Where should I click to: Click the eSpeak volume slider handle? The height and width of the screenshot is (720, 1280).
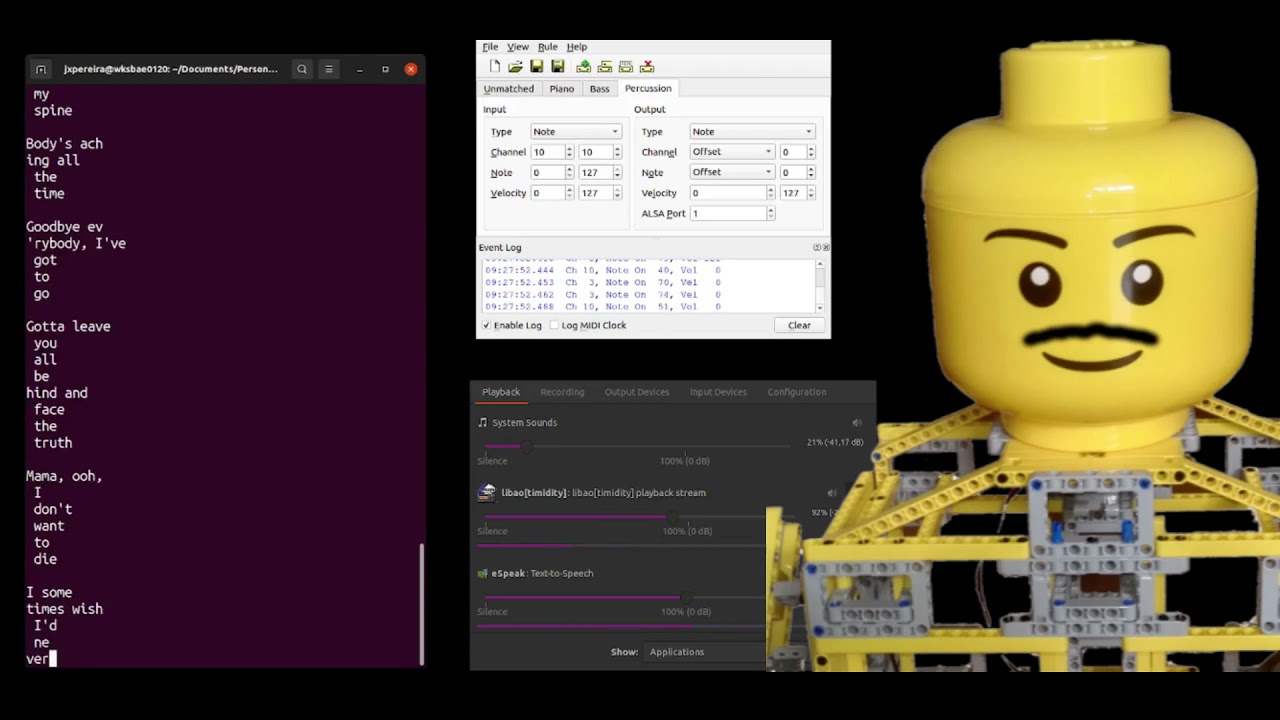685,597
